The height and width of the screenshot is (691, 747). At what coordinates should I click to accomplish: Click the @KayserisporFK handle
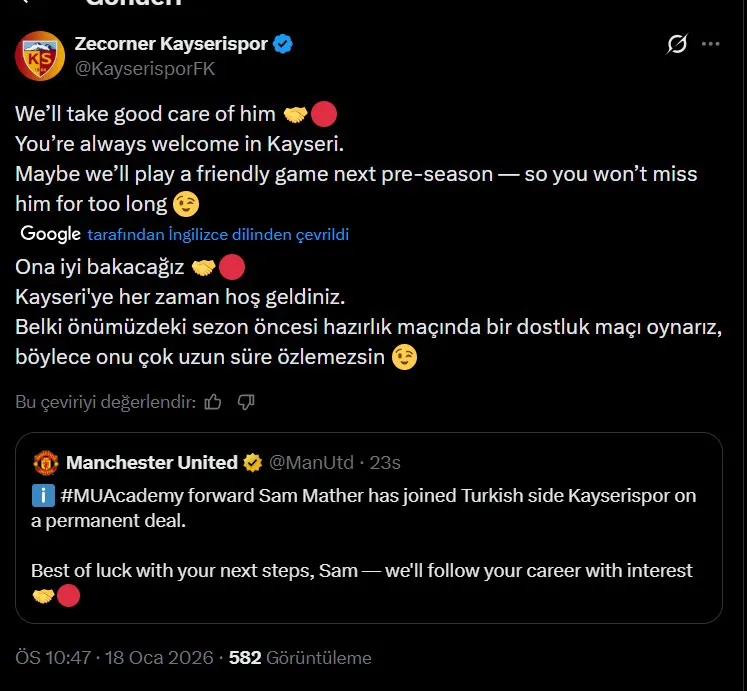[x=145, y=68]
